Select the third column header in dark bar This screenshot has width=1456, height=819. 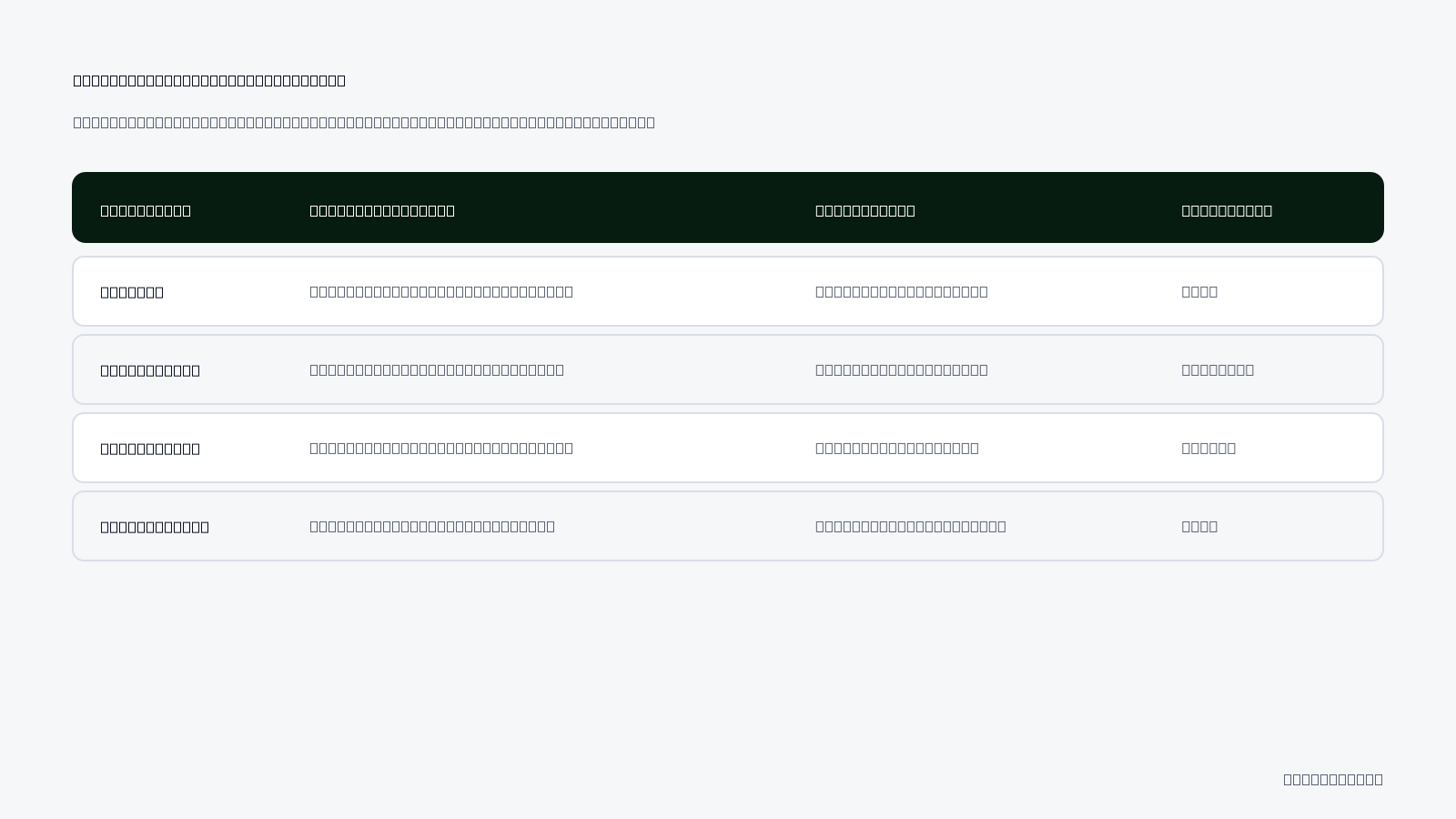tap(865, 210)
